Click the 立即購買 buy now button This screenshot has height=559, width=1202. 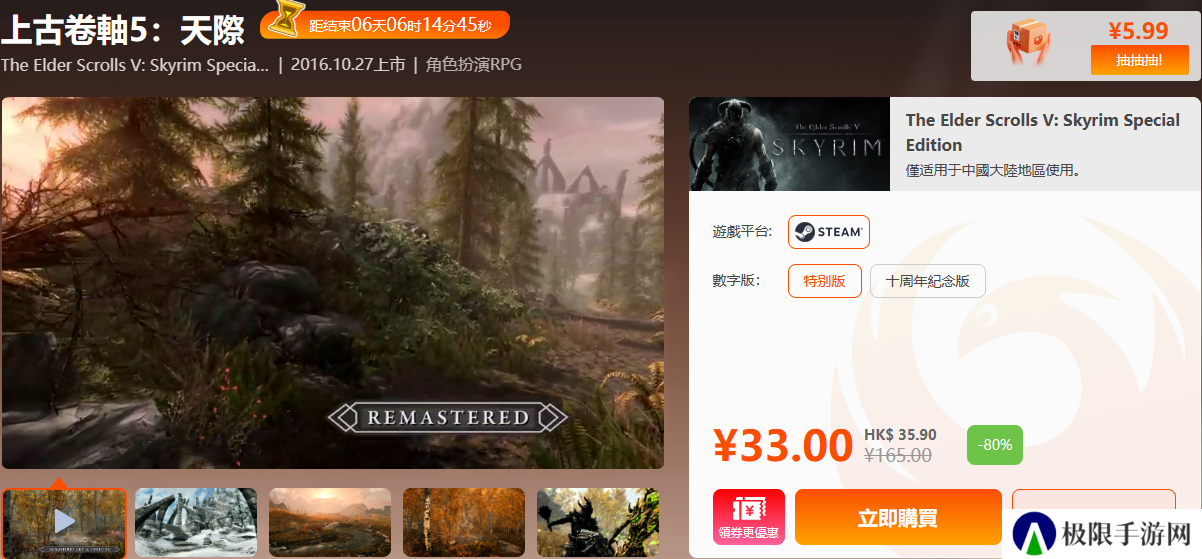(898, 518)
